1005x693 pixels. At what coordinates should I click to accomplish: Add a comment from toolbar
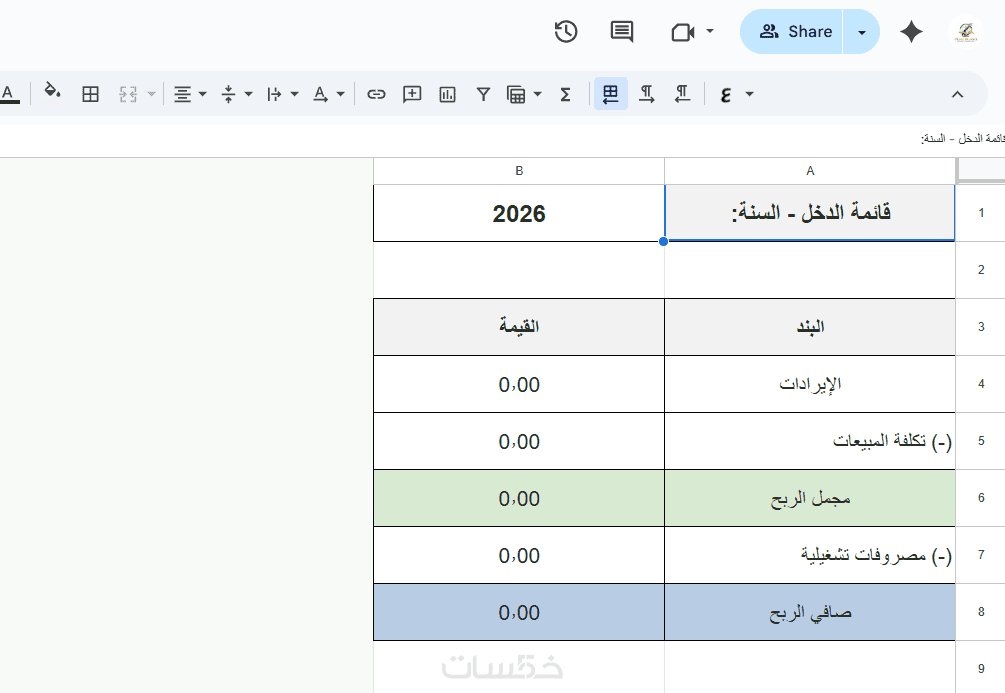click(412, 94)
